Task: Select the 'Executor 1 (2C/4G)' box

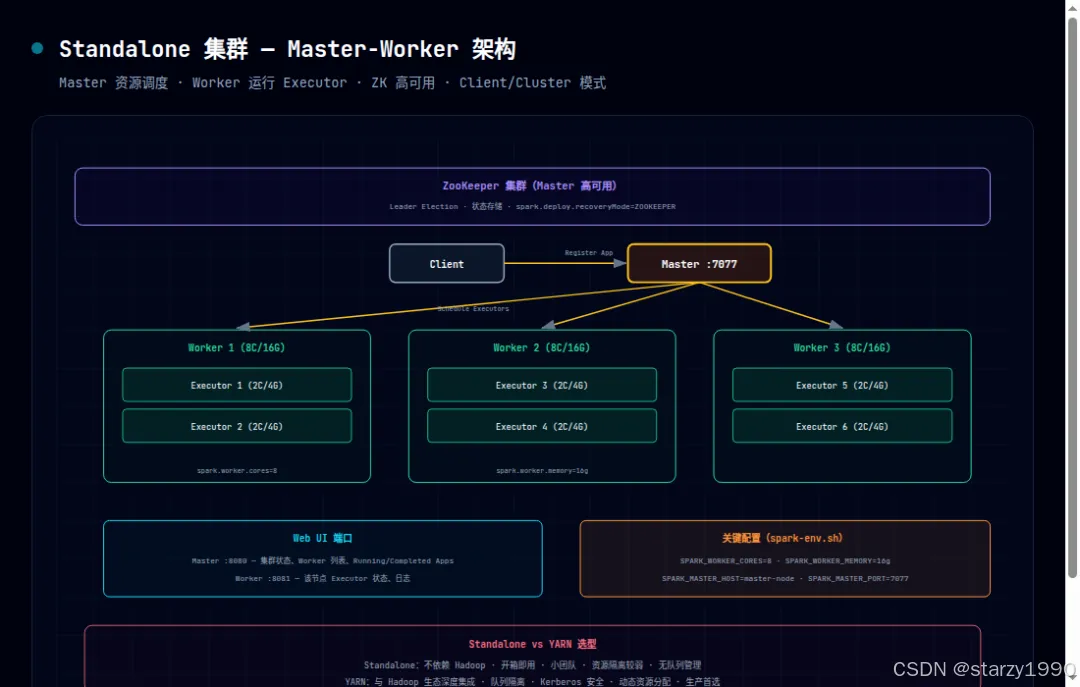Action: (x=237, y=385)
